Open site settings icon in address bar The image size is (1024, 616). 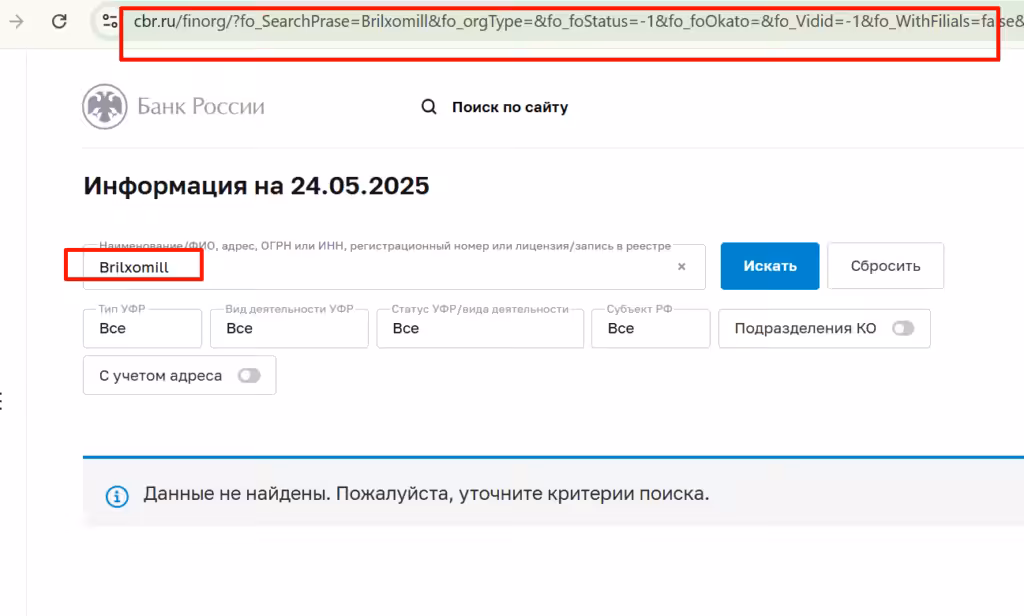click(x=110, y=22)
